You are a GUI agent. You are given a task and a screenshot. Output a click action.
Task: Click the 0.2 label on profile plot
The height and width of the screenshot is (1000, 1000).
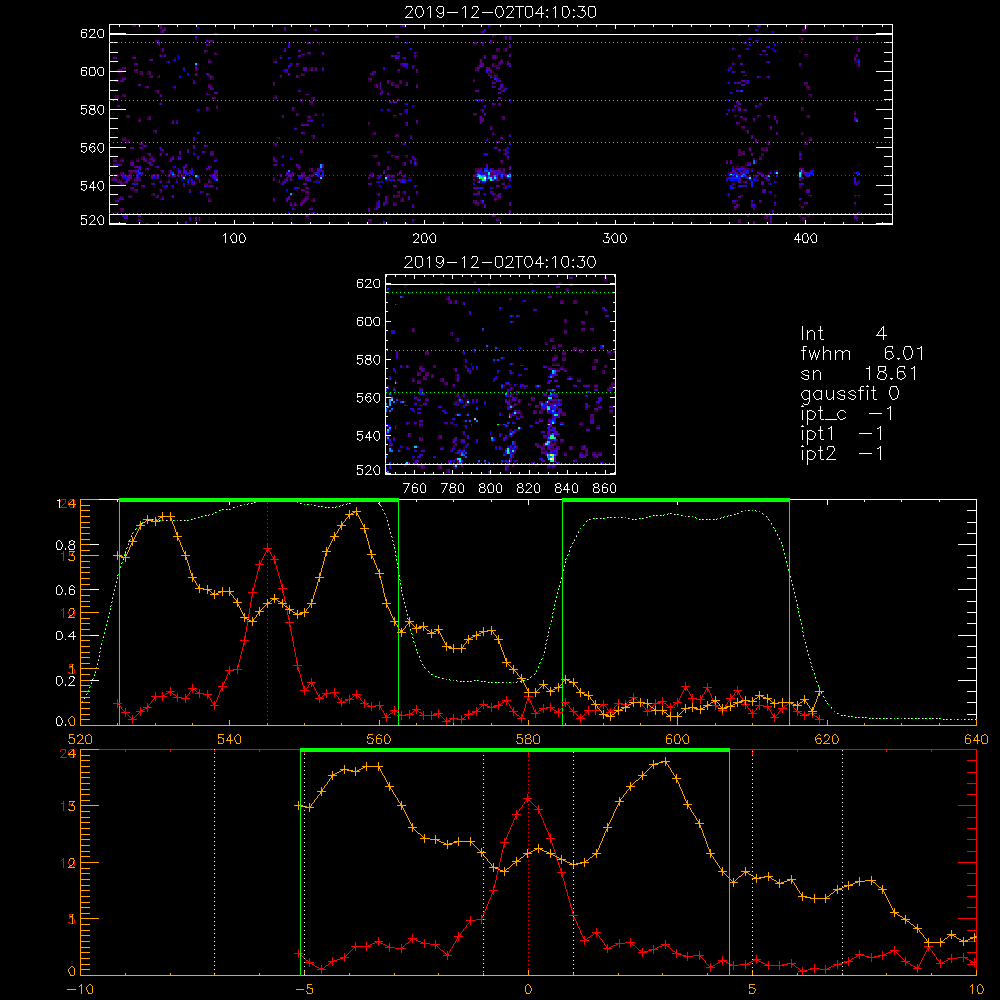click(65, 680)
